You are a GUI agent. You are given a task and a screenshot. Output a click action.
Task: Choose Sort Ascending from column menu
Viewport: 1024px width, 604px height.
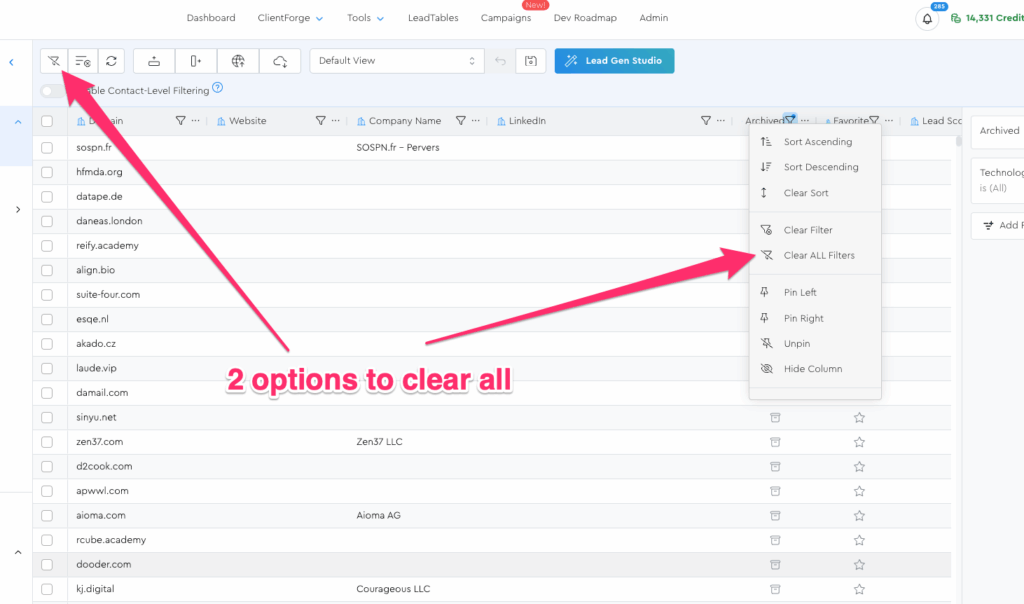tap(817, 142)
